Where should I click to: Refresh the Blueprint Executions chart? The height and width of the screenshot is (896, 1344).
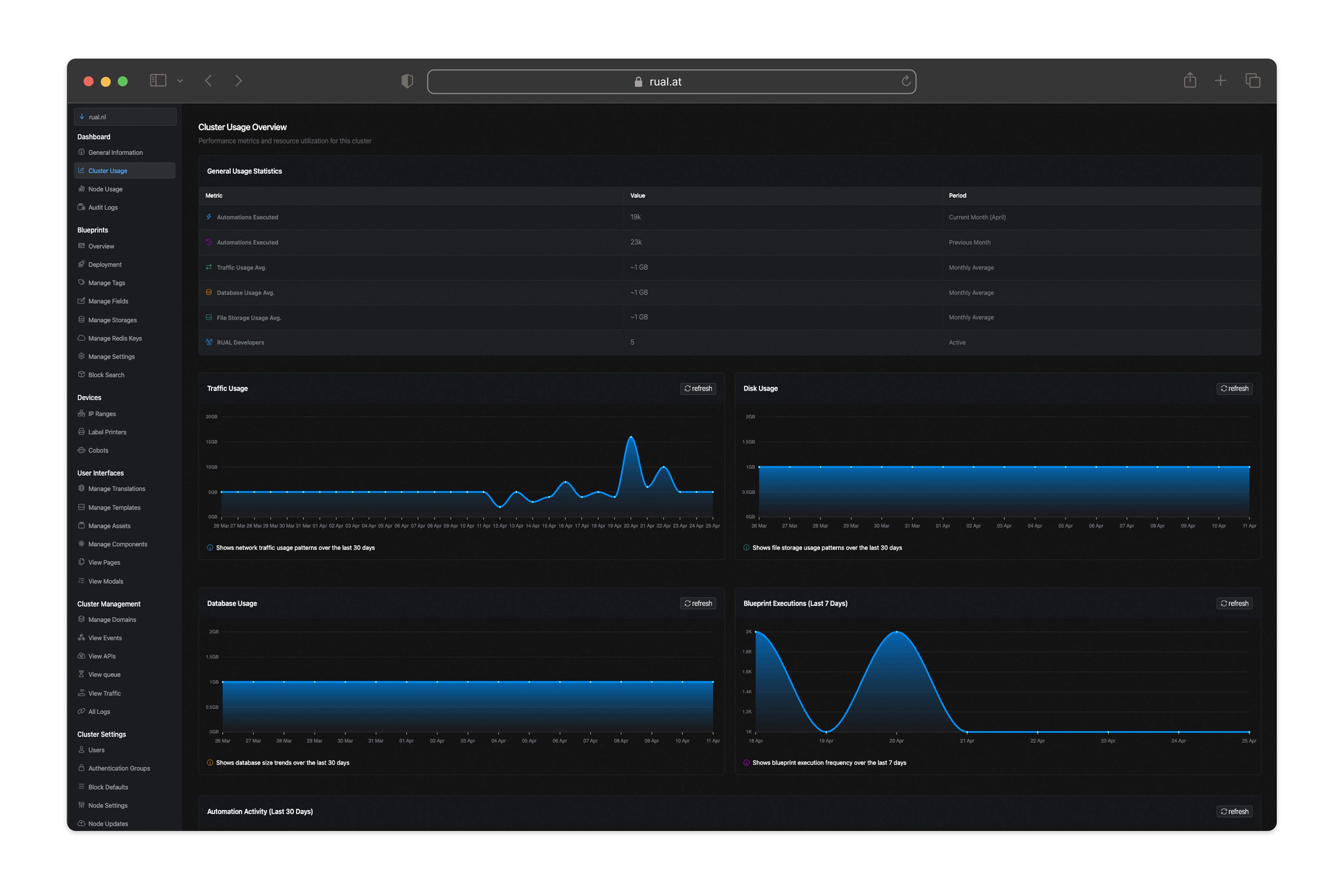click(1234, 604)
